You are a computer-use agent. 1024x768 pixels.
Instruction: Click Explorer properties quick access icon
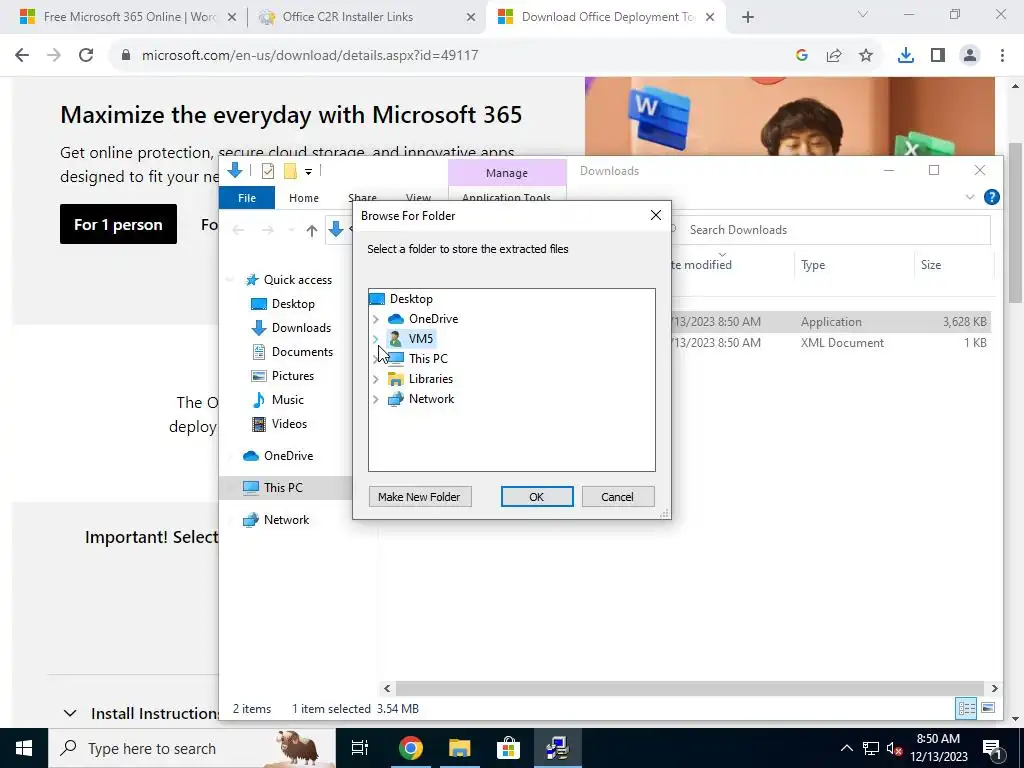pyautogui.click(x=268, y=171)
